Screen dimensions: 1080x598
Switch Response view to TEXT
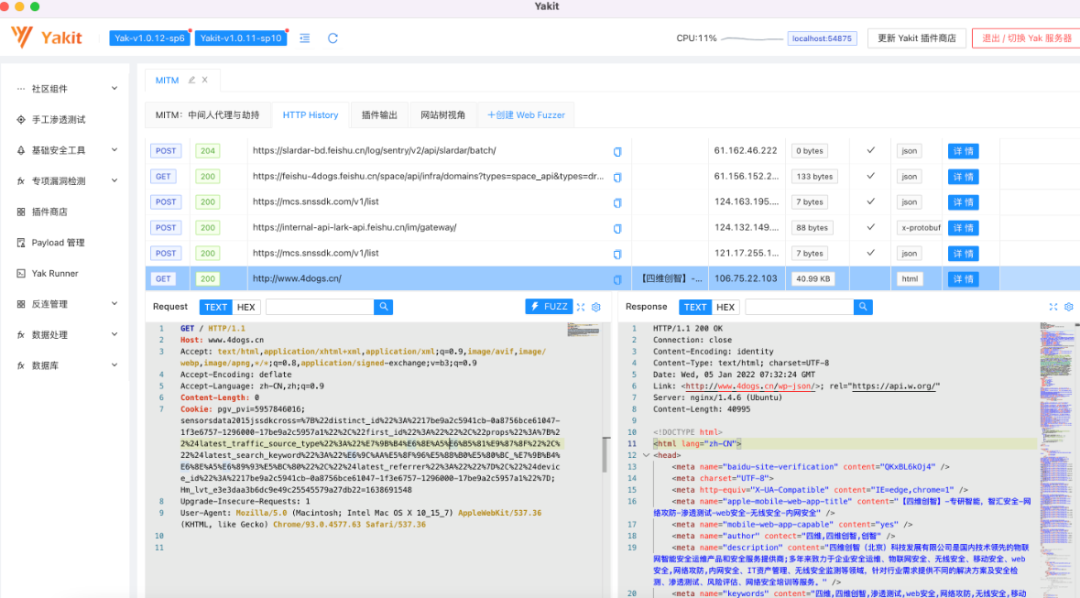point(695,307)
